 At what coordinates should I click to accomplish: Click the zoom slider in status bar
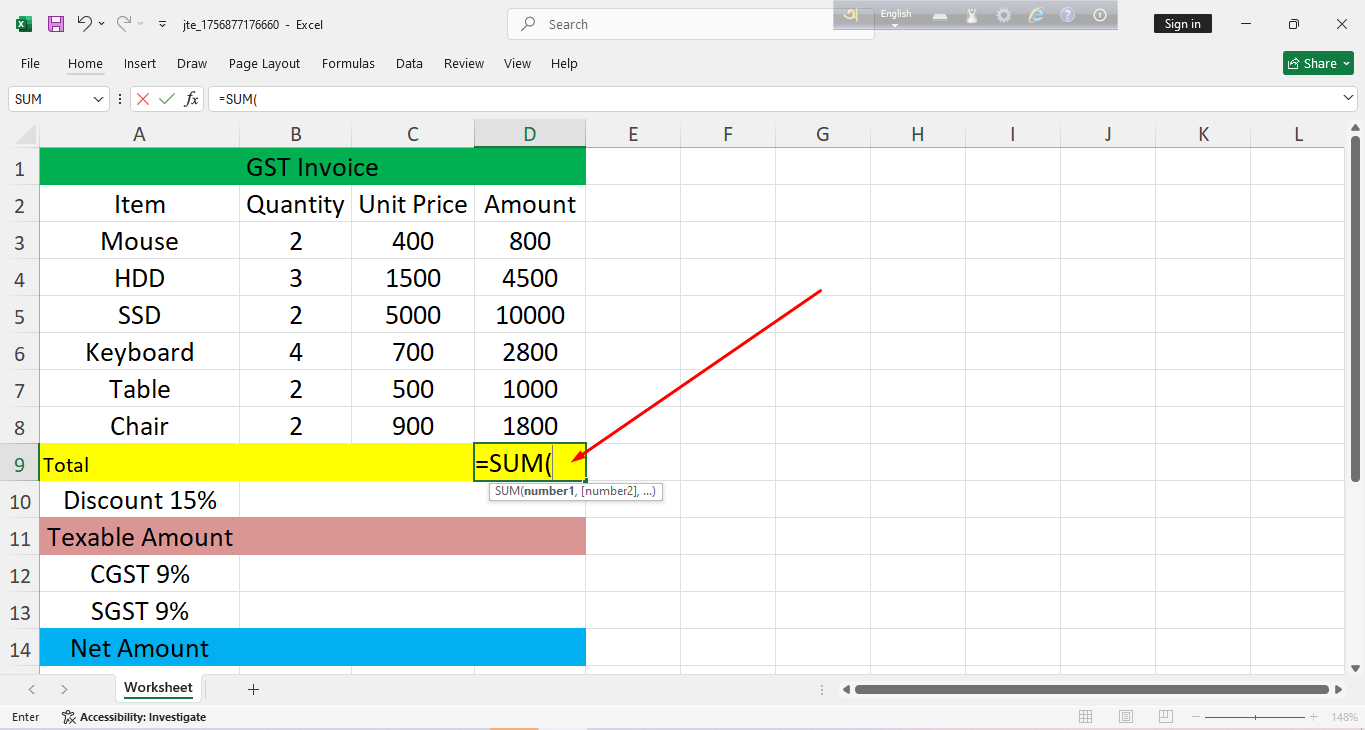1256,717
